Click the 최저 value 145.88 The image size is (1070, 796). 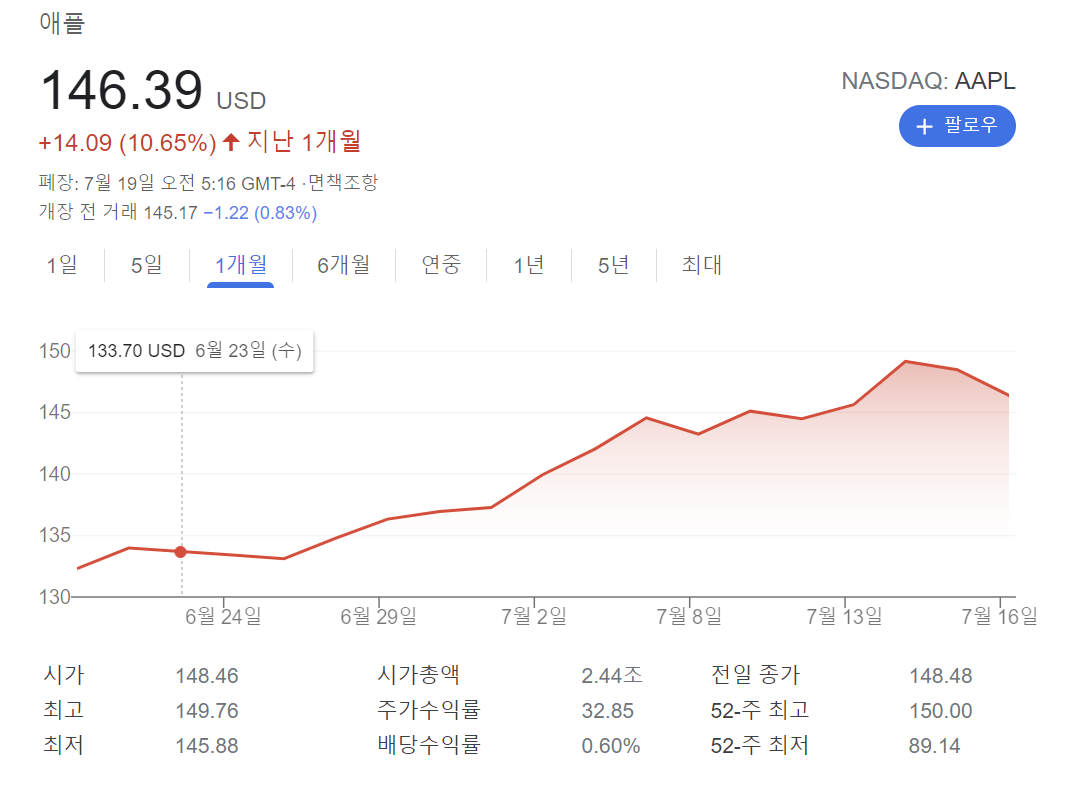tap(207, 745)
